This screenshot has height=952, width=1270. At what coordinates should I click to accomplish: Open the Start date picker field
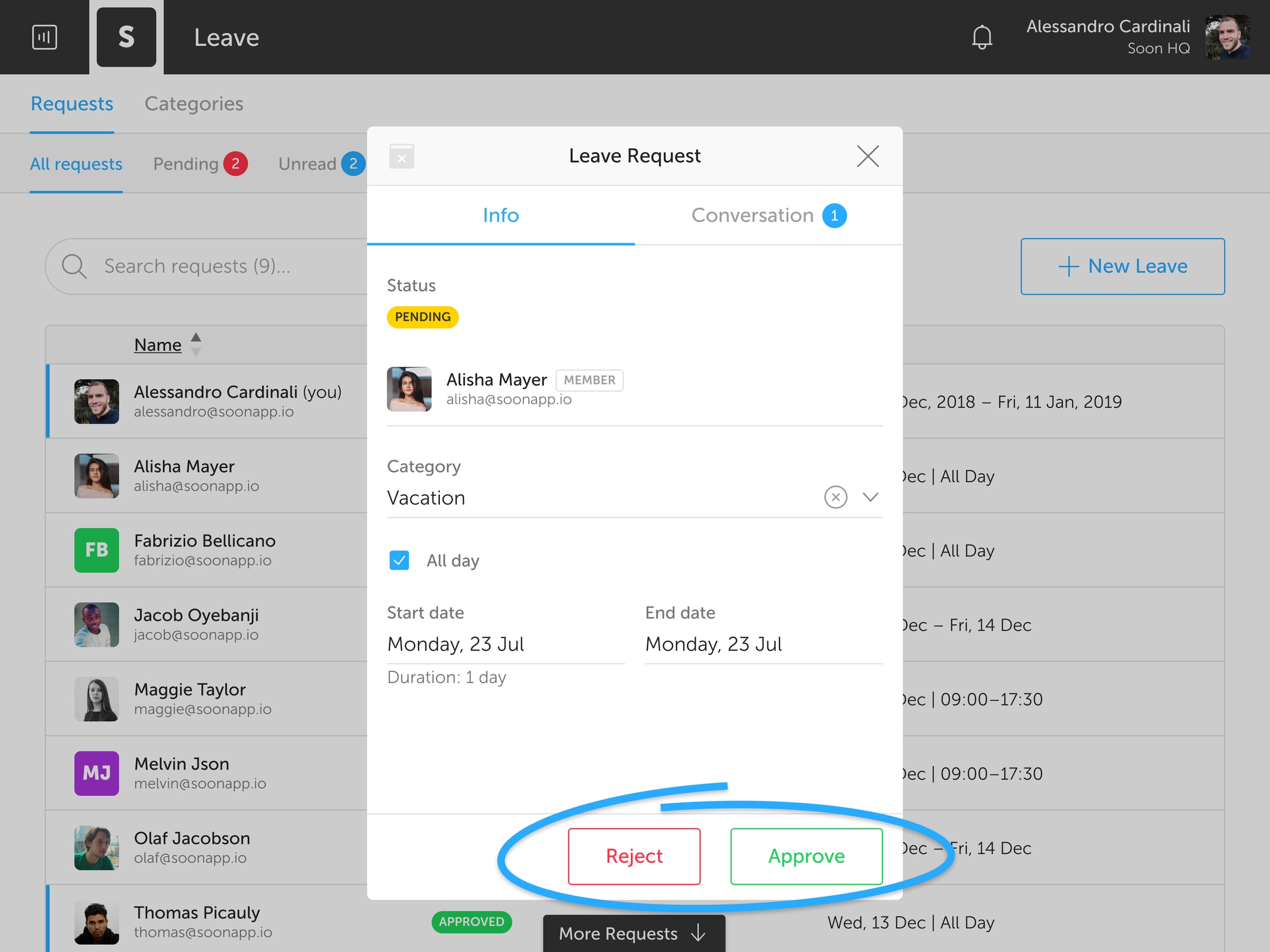(x=505, y=644)
